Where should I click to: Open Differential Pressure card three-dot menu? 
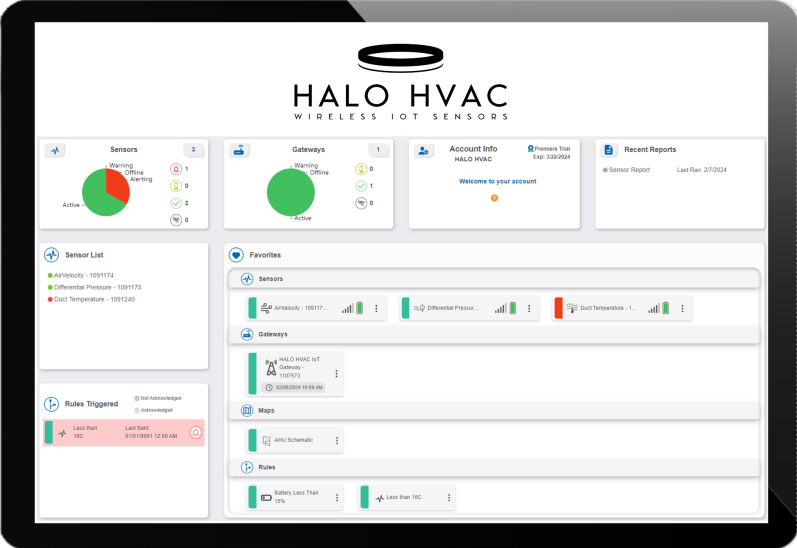pyautogui.click(x=529, y=309)
